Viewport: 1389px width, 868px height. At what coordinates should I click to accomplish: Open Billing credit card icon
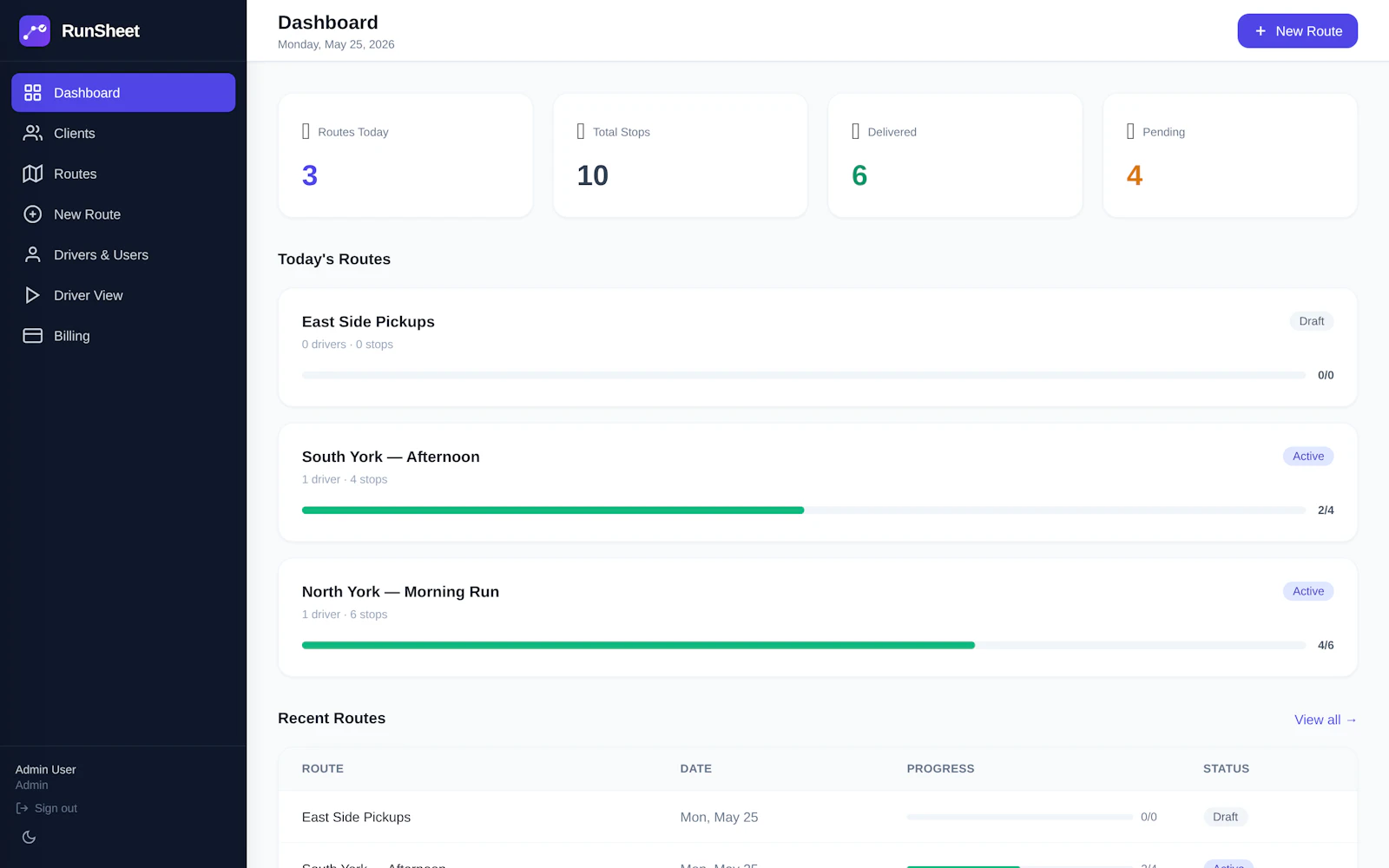33,336
